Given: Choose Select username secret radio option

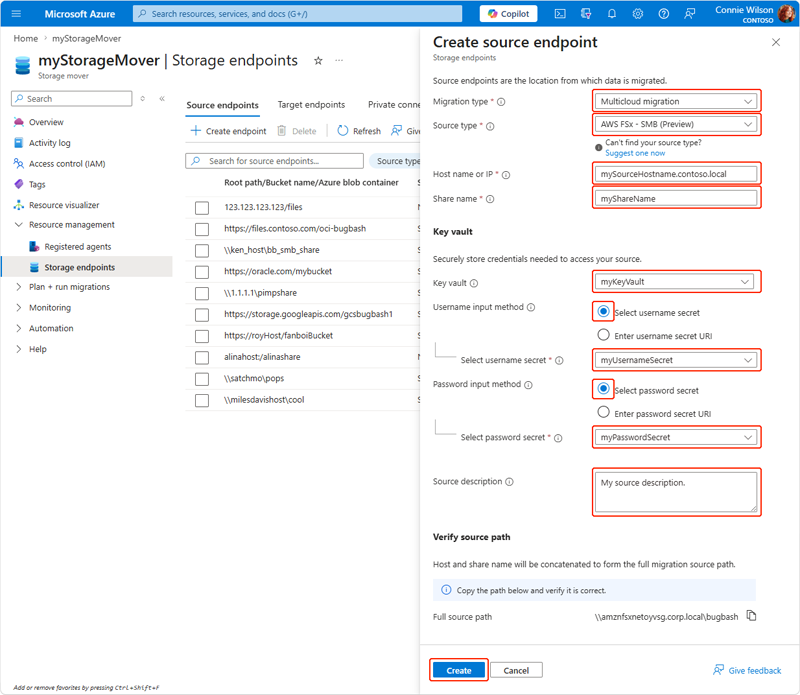Looking at the screenshot, I should (x=604, y=311).
